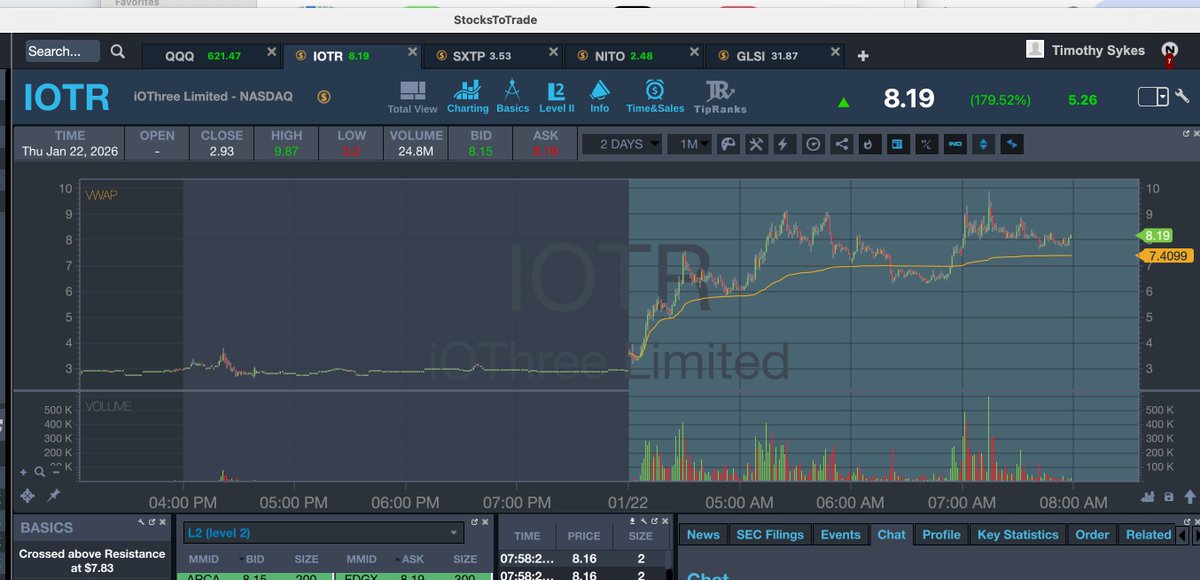Screen dimensions: 1200x580
Task: Open the drawing tools palette icon
Action: tap(728, 144)
